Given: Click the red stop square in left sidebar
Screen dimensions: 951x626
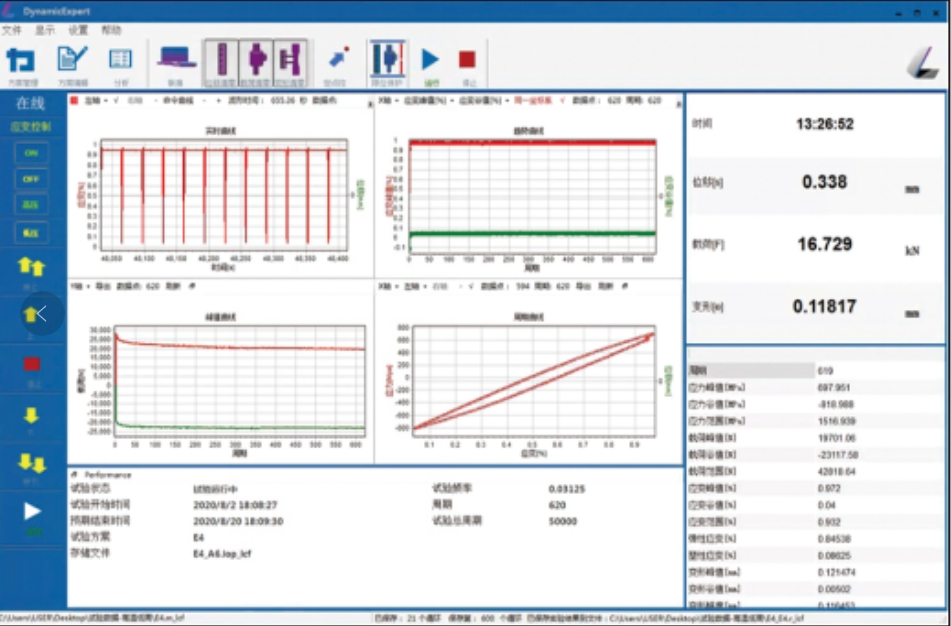Looking at the screenshot, I should pyautogui.click(x=32, y=364).
